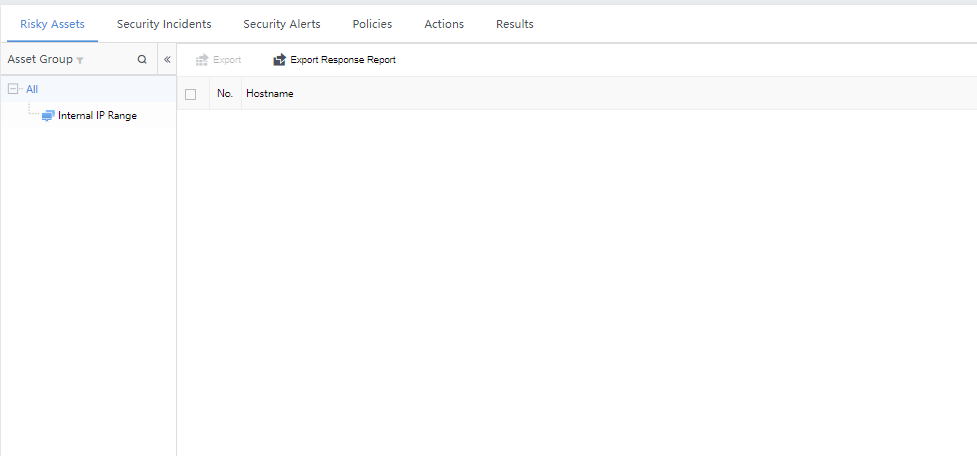Open the Security Incidents tab
The height and width of the screenshot is (456, 977).
[x=164, y=24]
